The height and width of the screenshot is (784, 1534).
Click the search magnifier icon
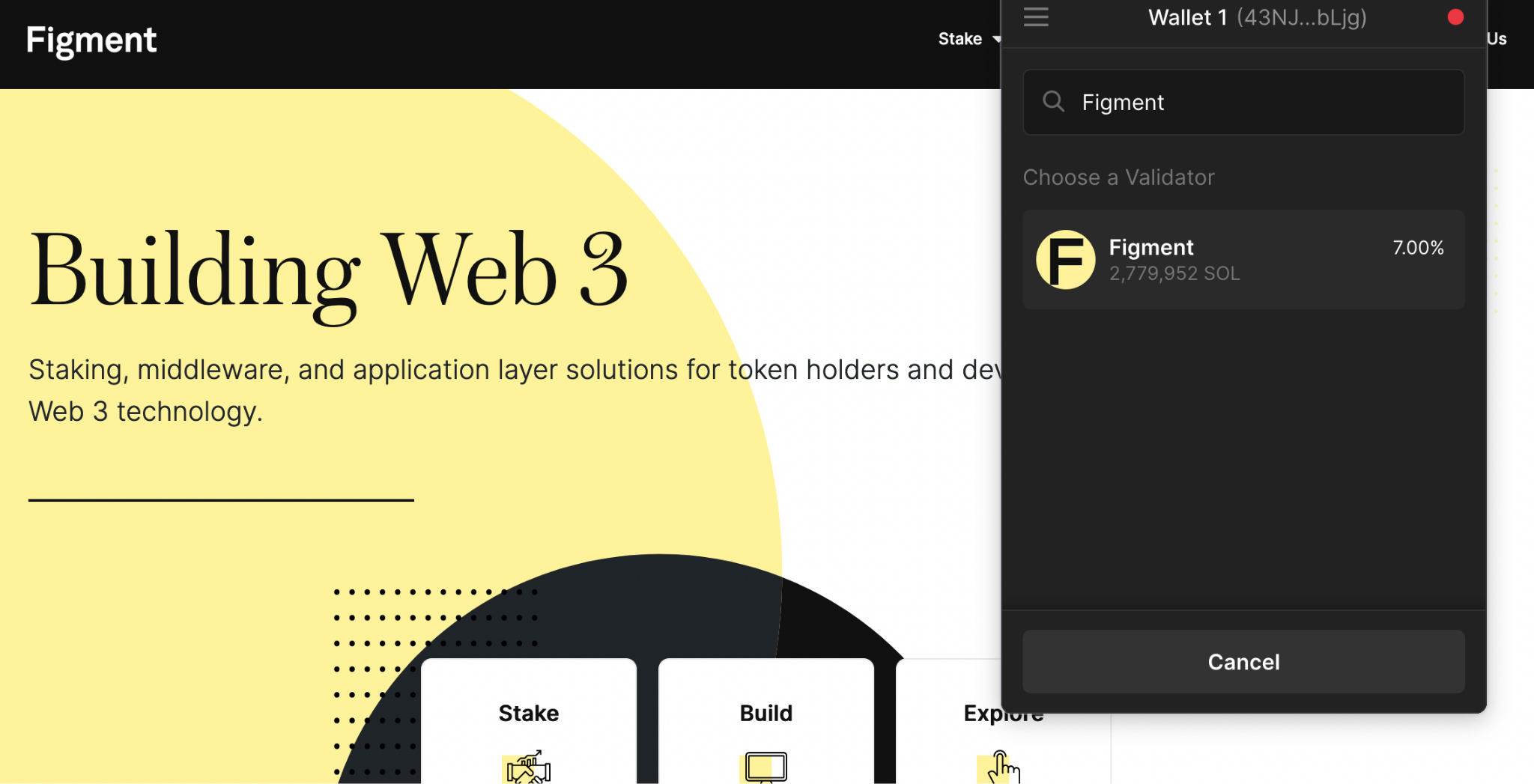coord(1053,101)
